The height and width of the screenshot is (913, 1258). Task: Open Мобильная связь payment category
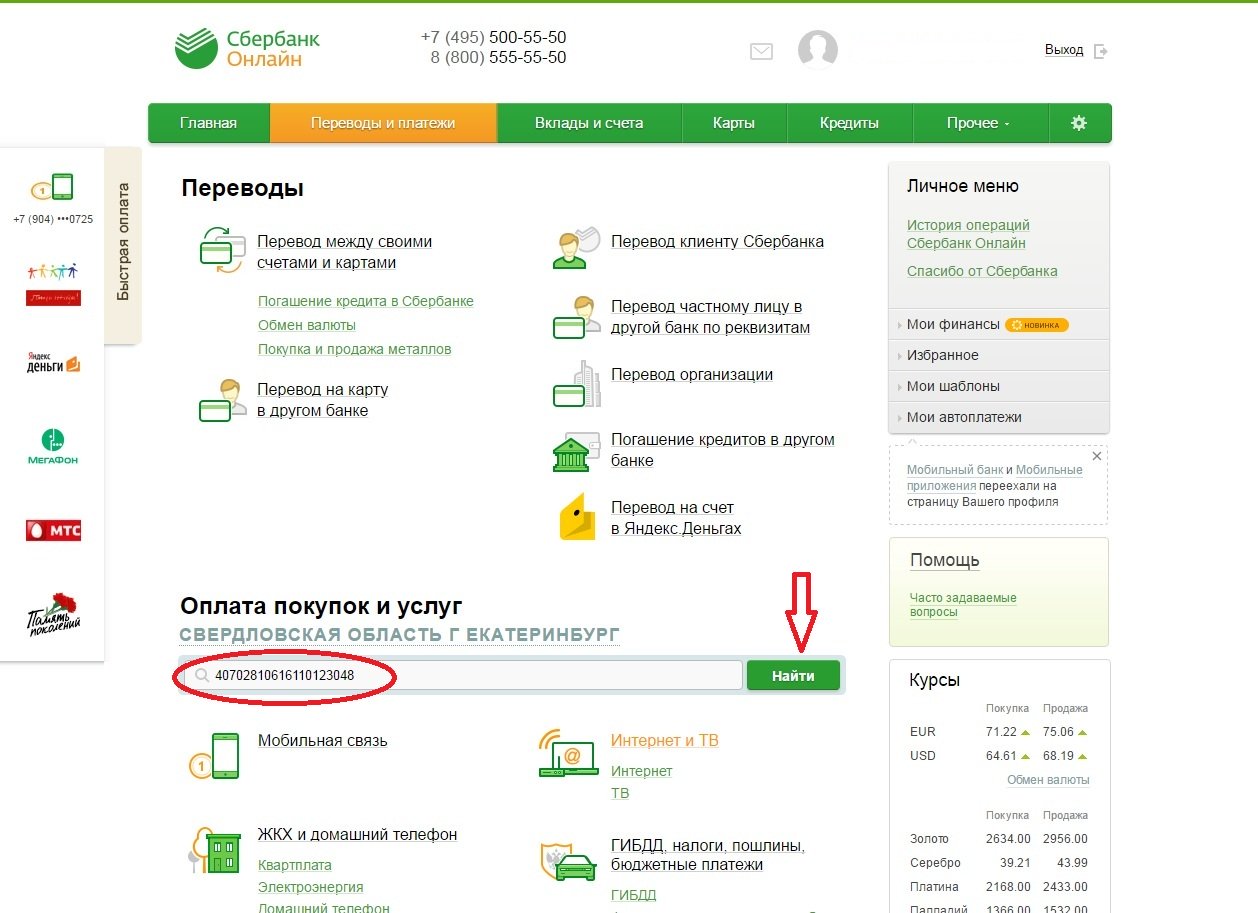pos(323,741)
